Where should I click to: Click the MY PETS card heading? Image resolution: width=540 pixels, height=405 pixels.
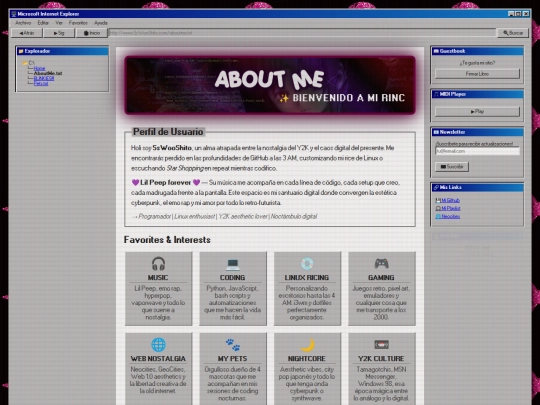click(232, 359)
